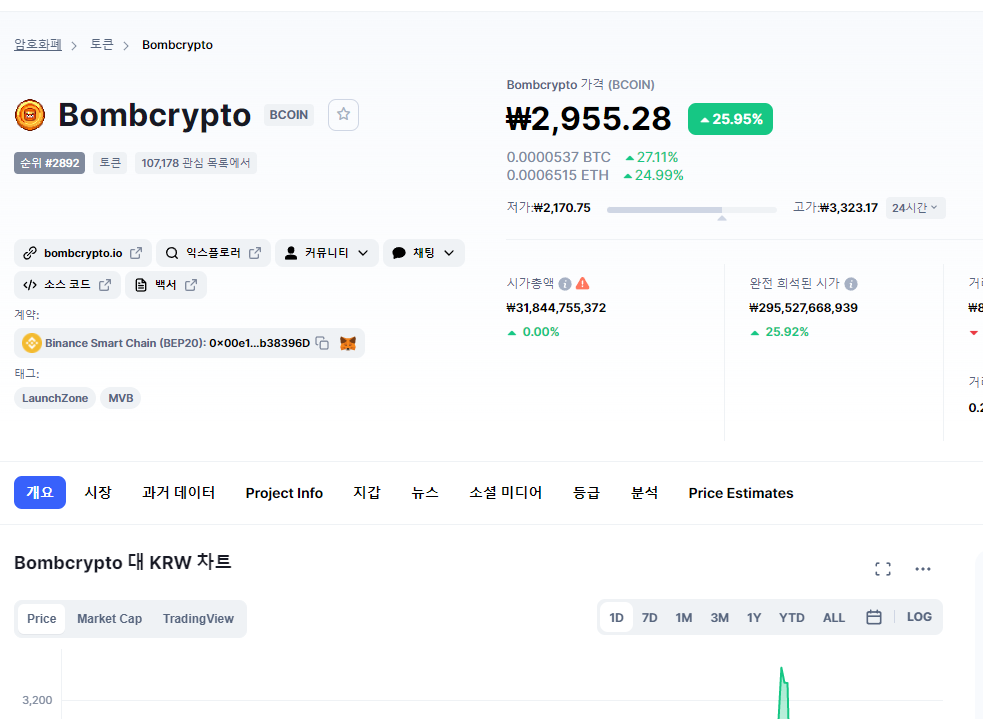Open the 24시간 time range dropdown
The height and width of the screenshot is (719, 983).
tap(915, 208)
